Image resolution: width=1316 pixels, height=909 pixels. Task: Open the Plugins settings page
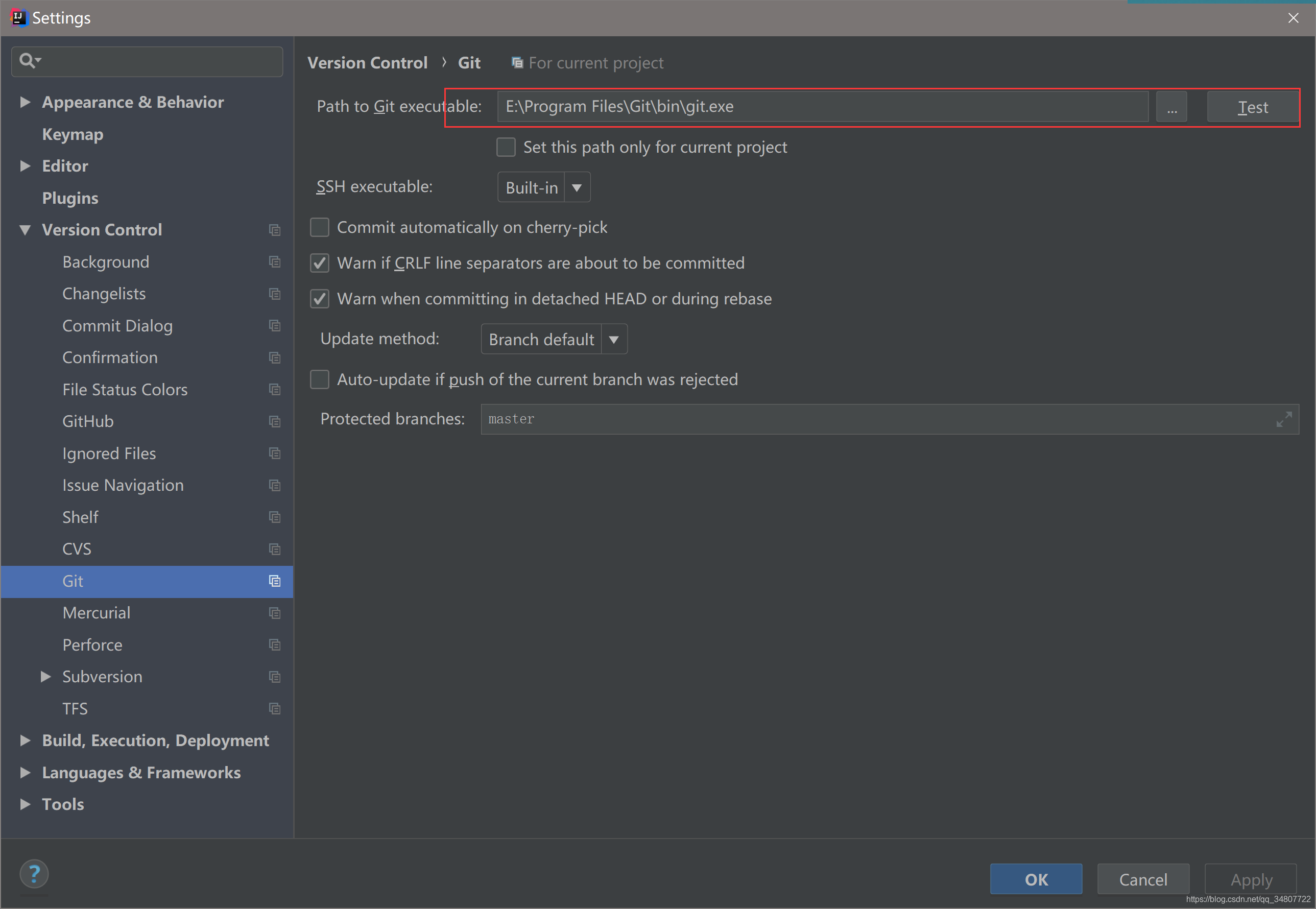(70, 198)
